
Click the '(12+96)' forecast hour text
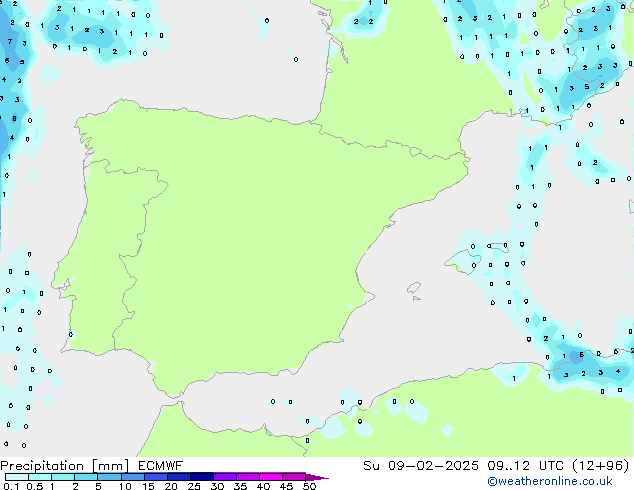(601, 466)
